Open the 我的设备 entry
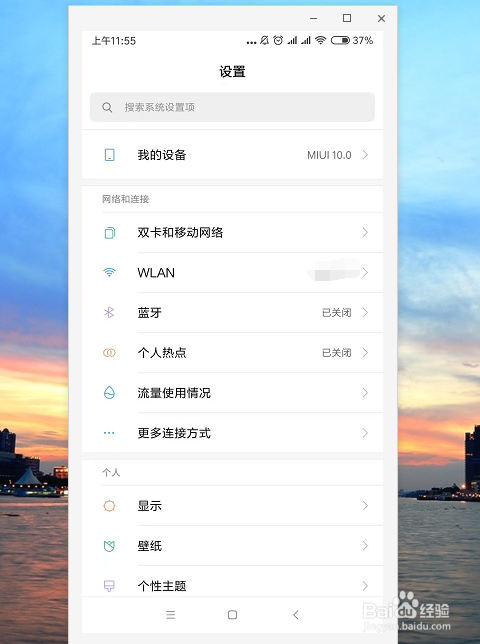 232,155
